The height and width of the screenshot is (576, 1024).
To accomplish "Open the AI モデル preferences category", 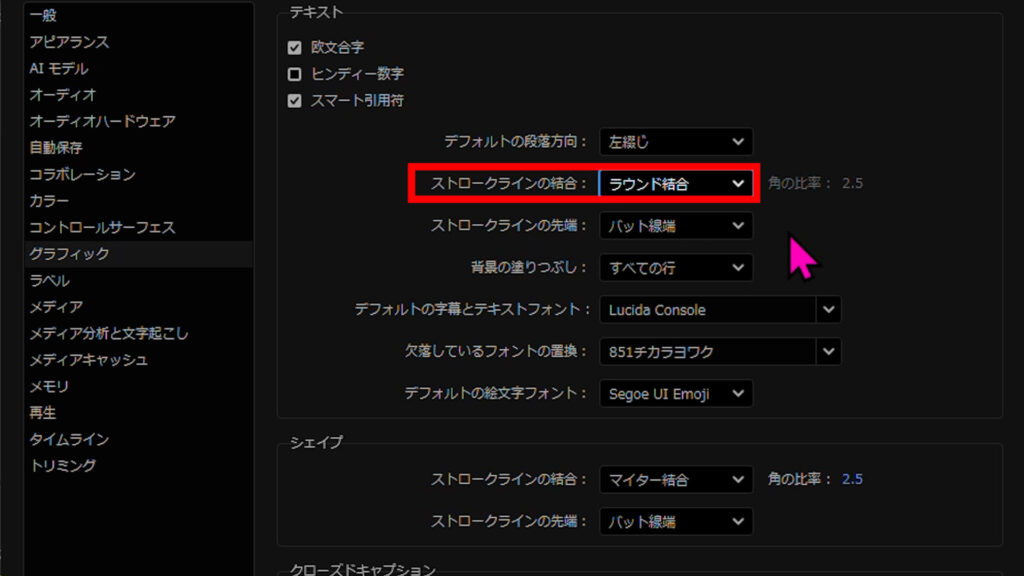I will tap(58, 68).
